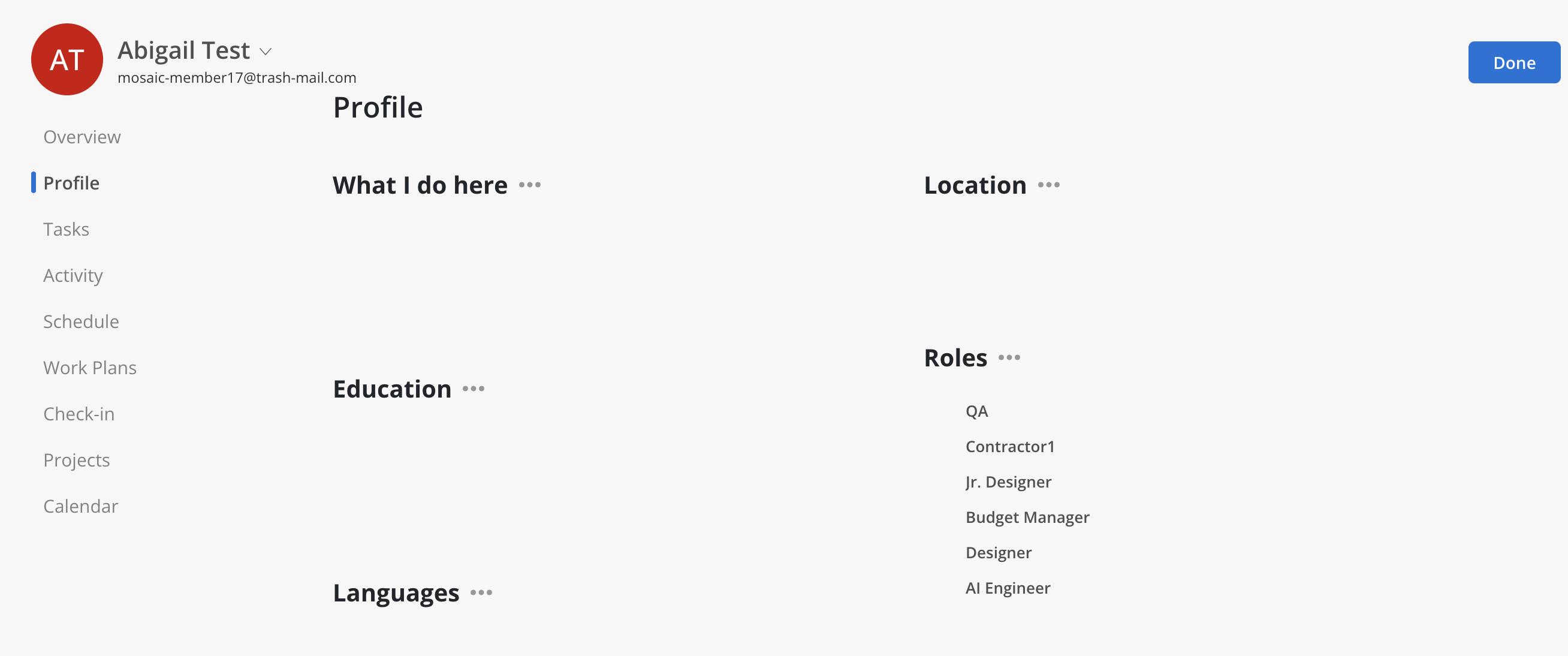Switch to the Projects tab
The width and height of the screenshot is (1568, 656).
pos(77,461)
